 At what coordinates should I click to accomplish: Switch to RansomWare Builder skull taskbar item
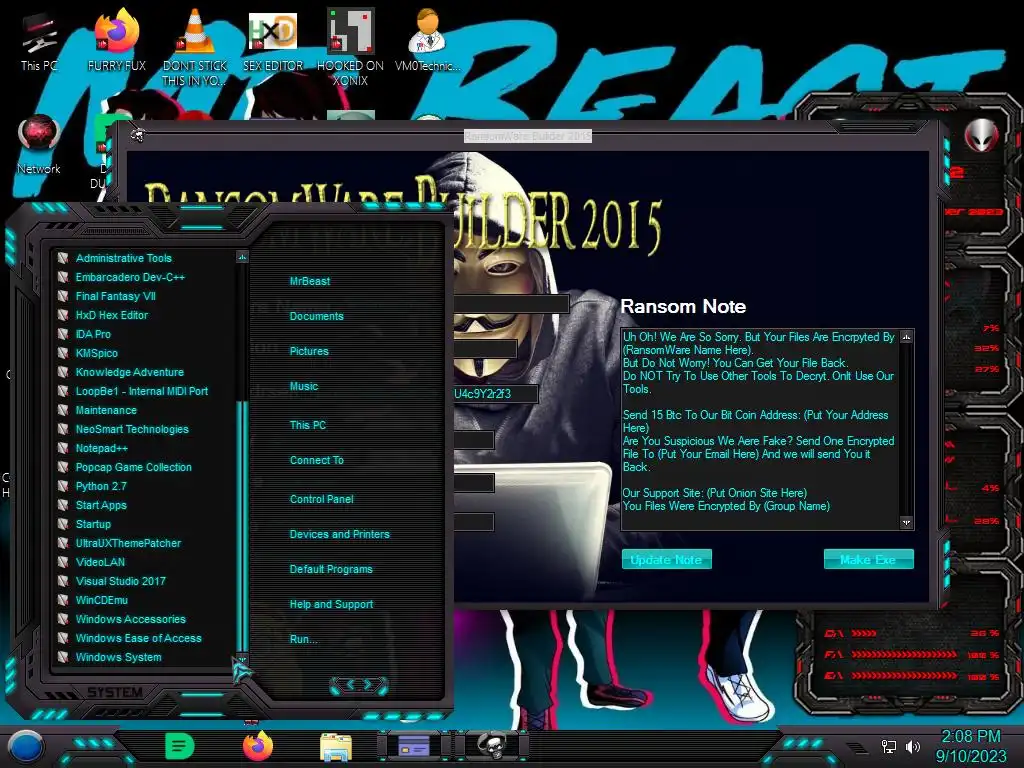click(492, 746)
